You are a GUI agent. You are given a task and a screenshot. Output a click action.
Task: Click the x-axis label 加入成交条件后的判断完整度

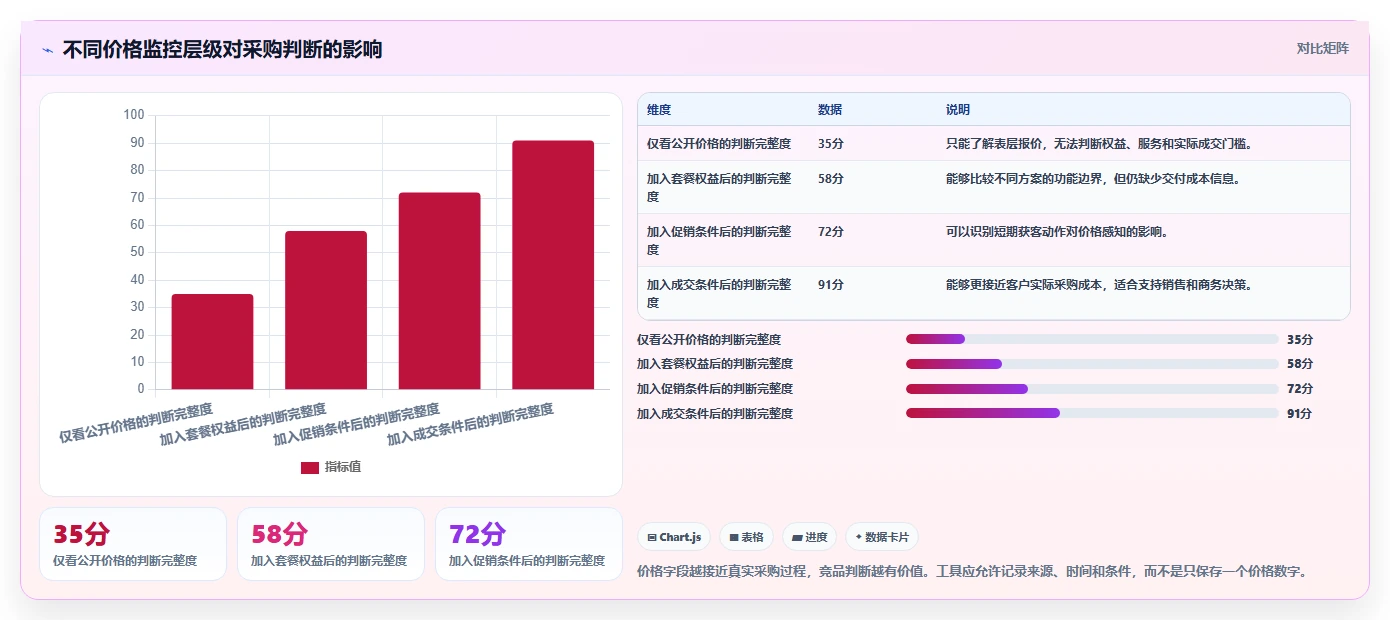tap(471, 425)
